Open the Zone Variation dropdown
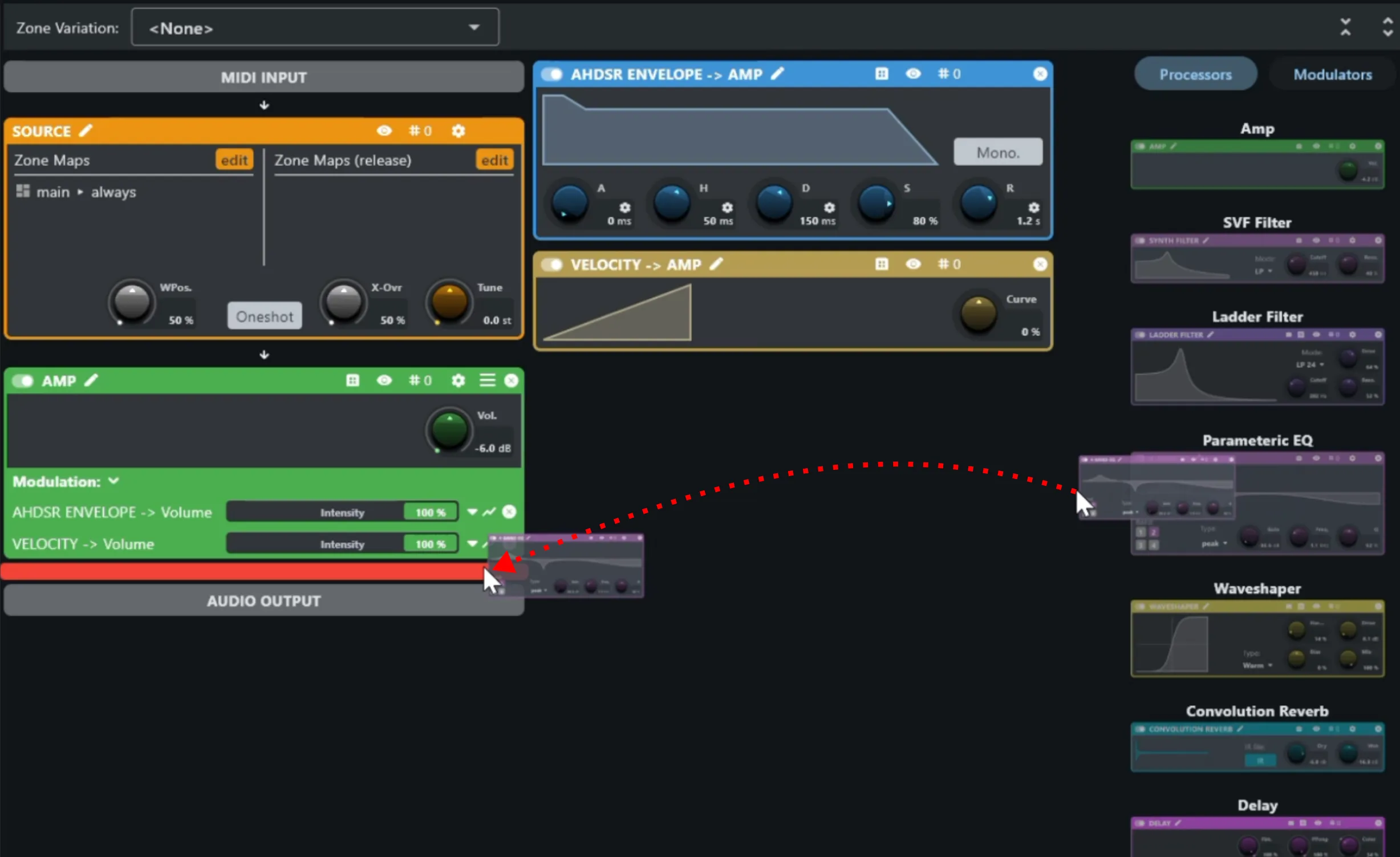 point(315,27)
